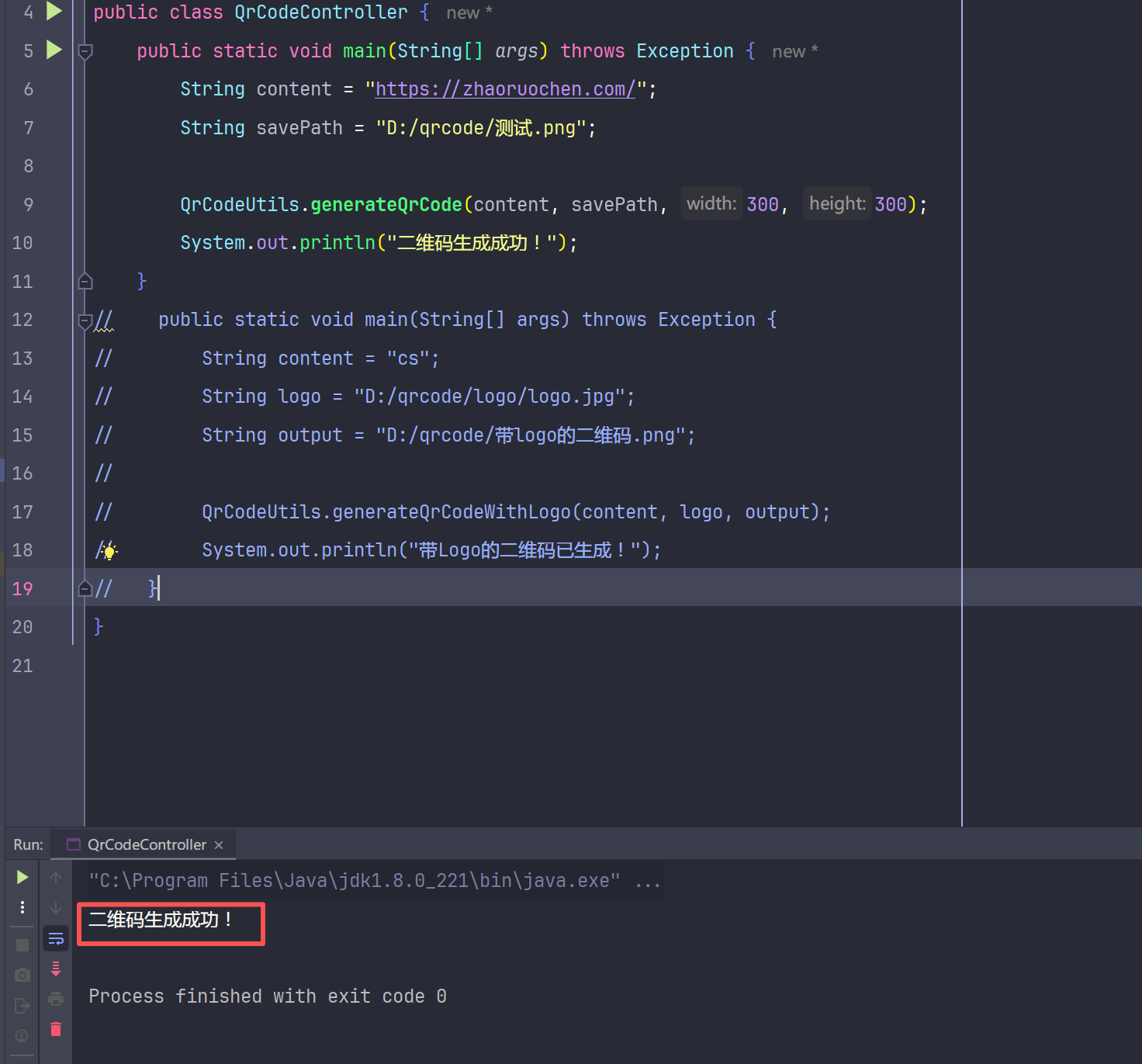Open the three-dot more actions menu in Run panel
This screenshot has height=1064, width=1142.
pos(22,907)
